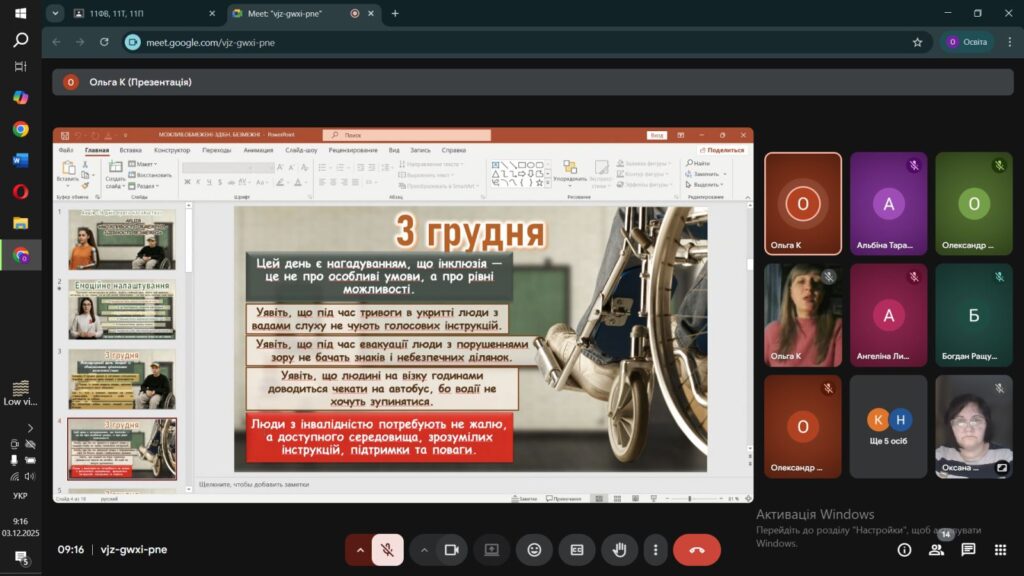Open more options three-dot menu
Image resolution: width=1024 pixels, height=576 pixels.
pos(655,550)
